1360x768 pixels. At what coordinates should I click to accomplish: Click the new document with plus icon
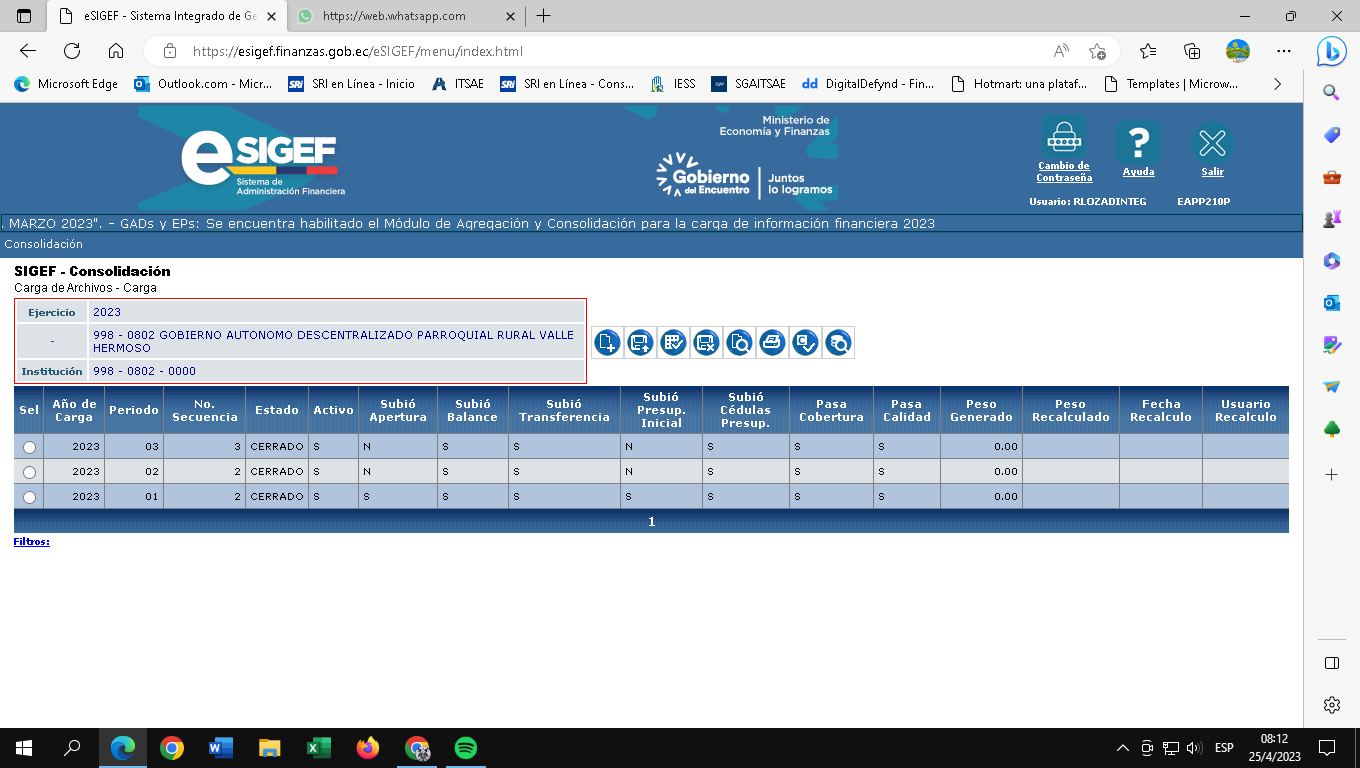tap(607, 343)
